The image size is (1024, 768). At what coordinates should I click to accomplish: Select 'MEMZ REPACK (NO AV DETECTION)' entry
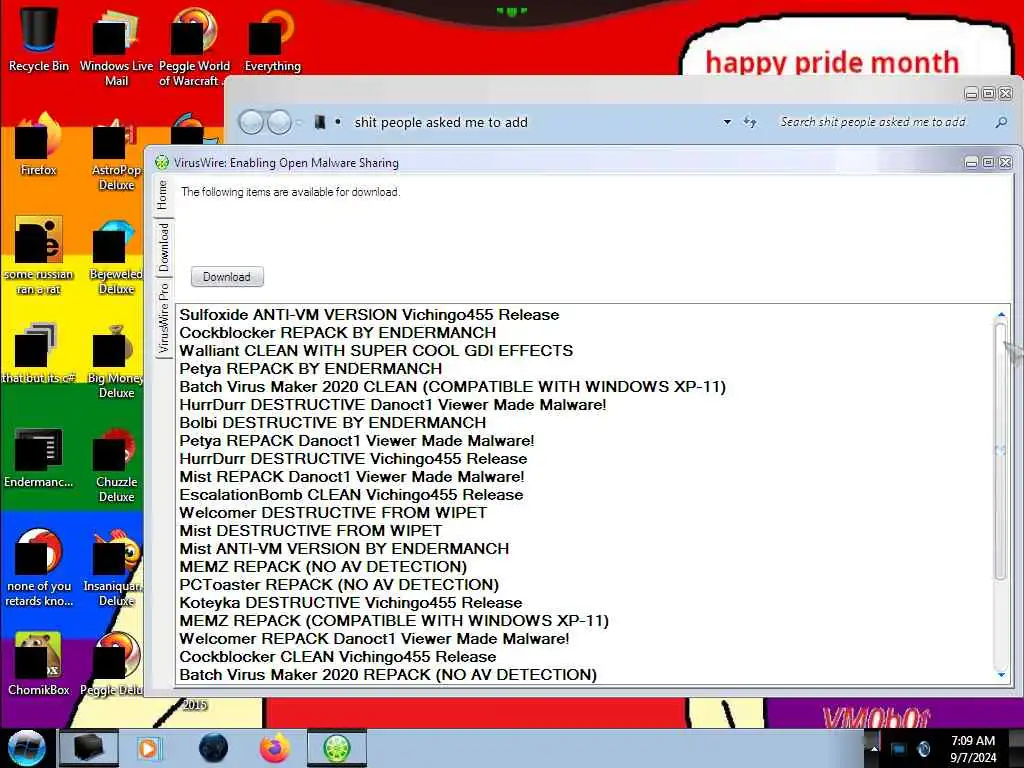tap(323, 566)
